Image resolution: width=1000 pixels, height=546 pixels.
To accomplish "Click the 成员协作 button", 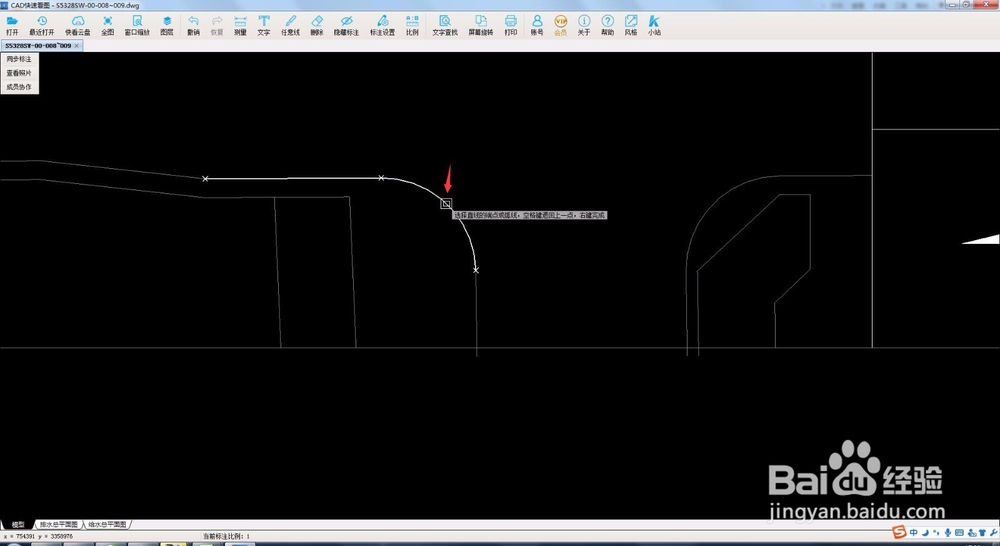I will 19,87.
